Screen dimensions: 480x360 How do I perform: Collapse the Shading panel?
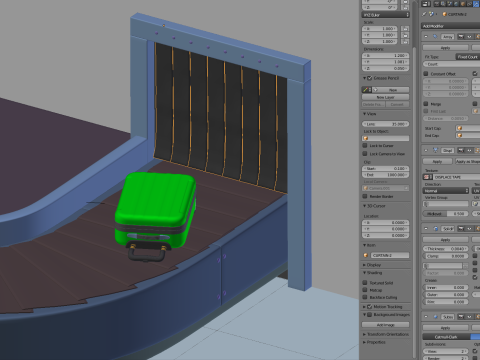point(364,273)
